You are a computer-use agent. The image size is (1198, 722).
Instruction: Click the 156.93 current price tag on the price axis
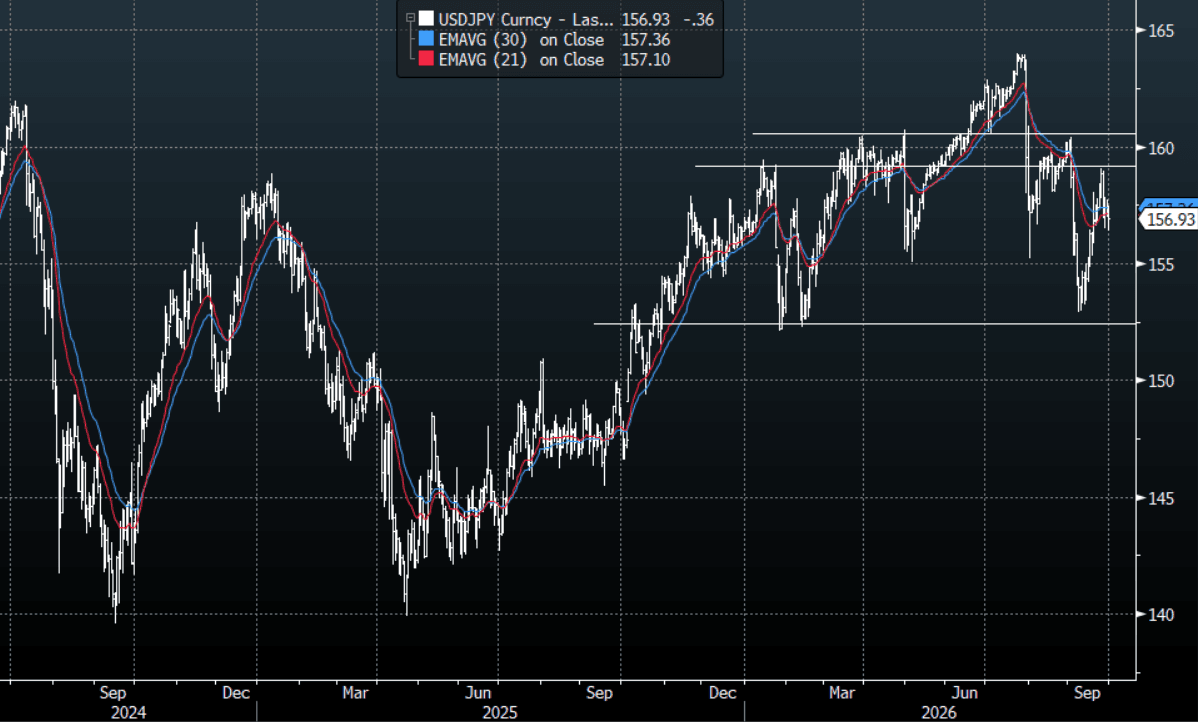1169,220
